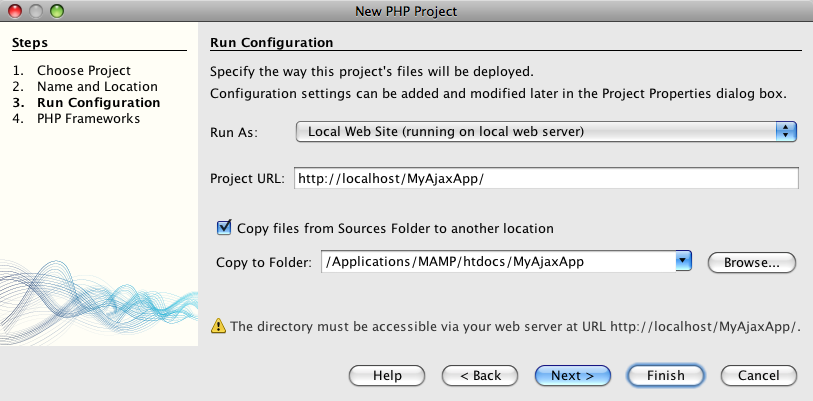Focus the Project URL text field
Screen dimensions: 813x401
click(544, 178)
